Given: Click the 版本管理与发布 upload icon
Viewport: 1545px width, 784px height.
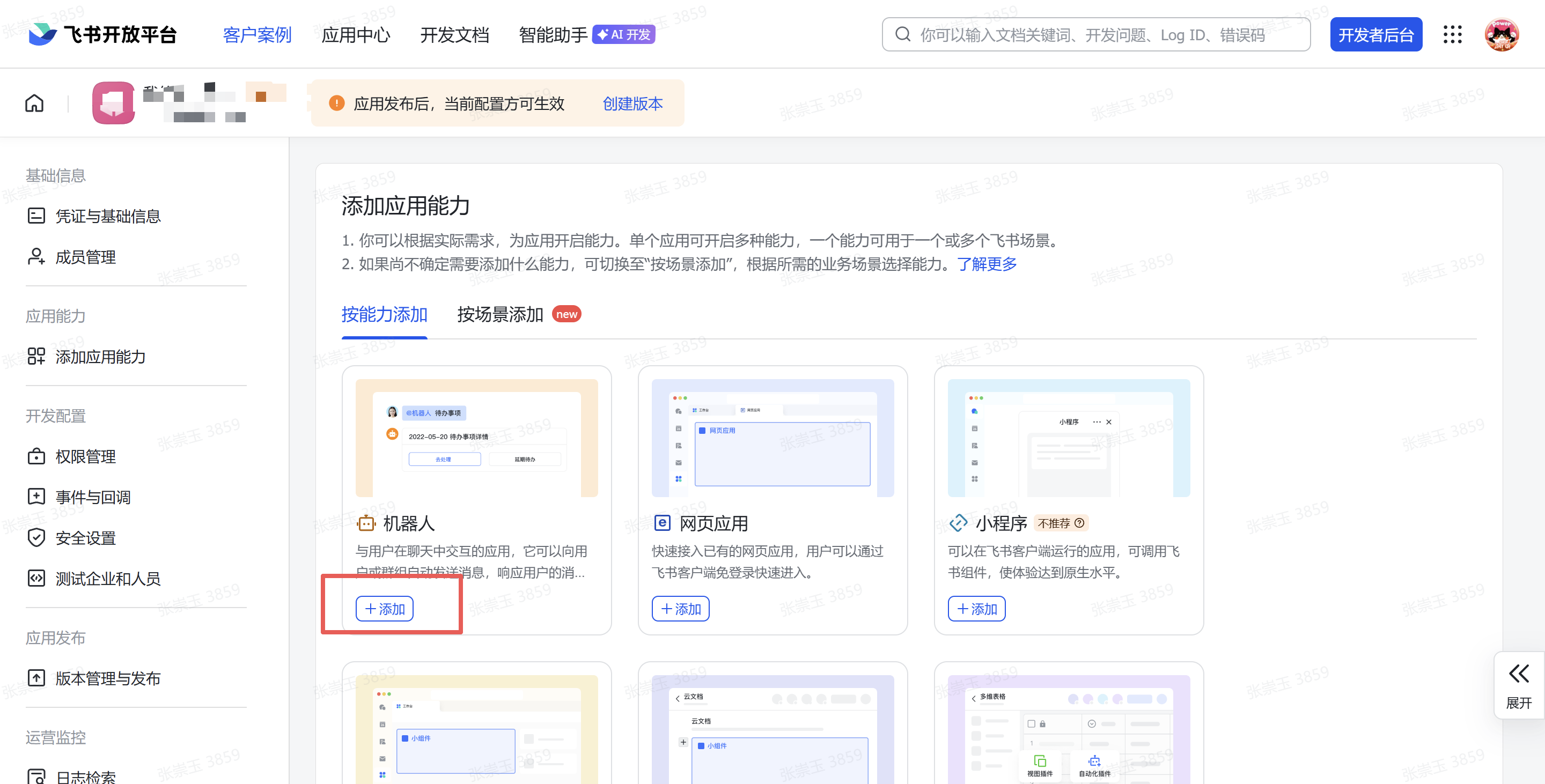Looking at the screenshot, I should click(36, 678).
